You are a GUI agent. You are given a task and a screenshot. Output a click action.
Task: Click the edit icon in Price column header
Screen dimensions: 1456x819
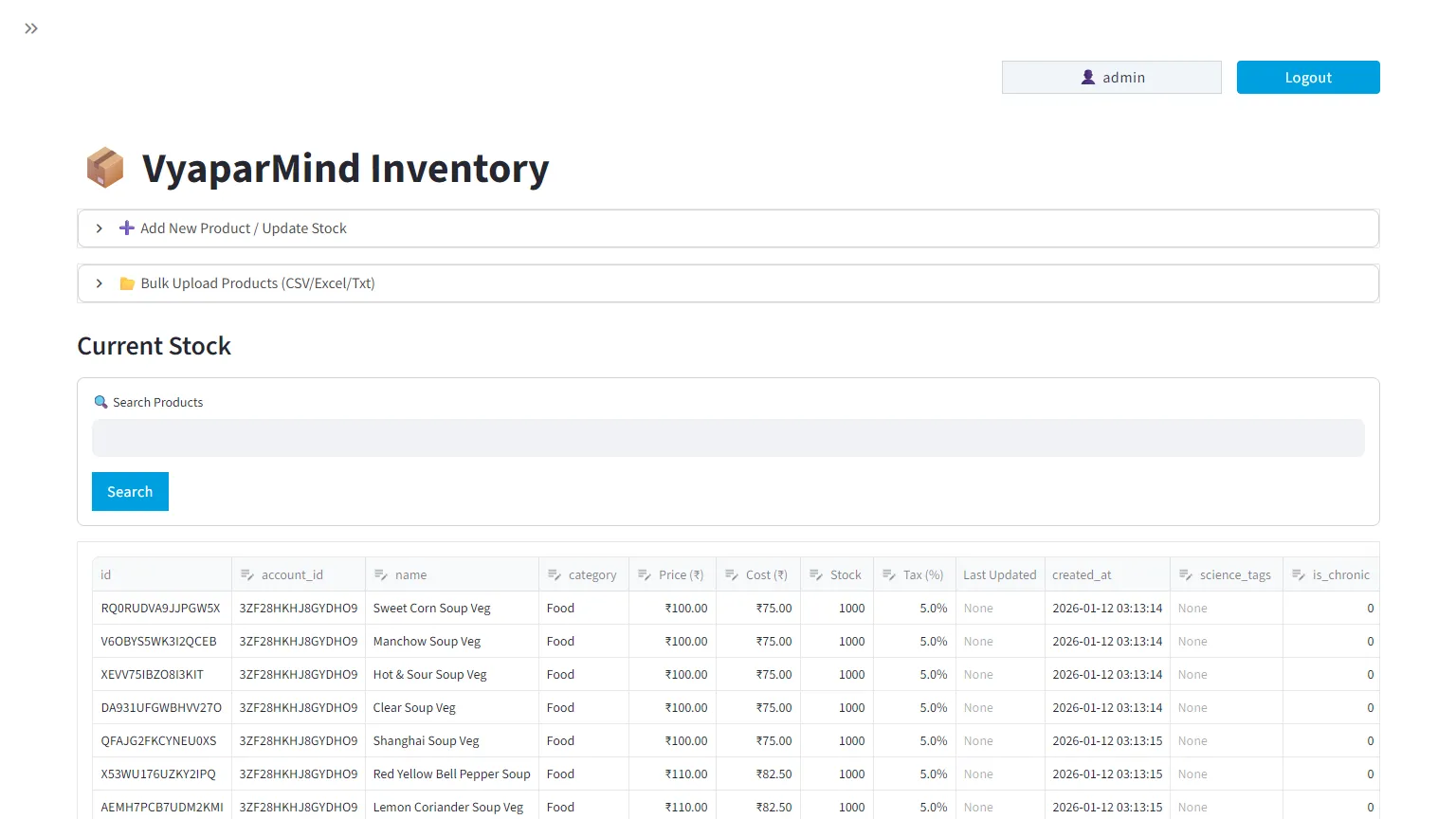click(x=645, y=574)
